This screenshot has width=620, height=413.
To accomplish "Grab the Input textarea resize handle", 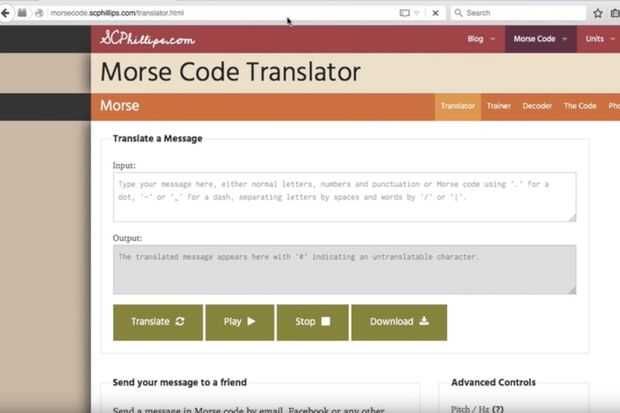I will pyautogui.click(x=572, y=218).
